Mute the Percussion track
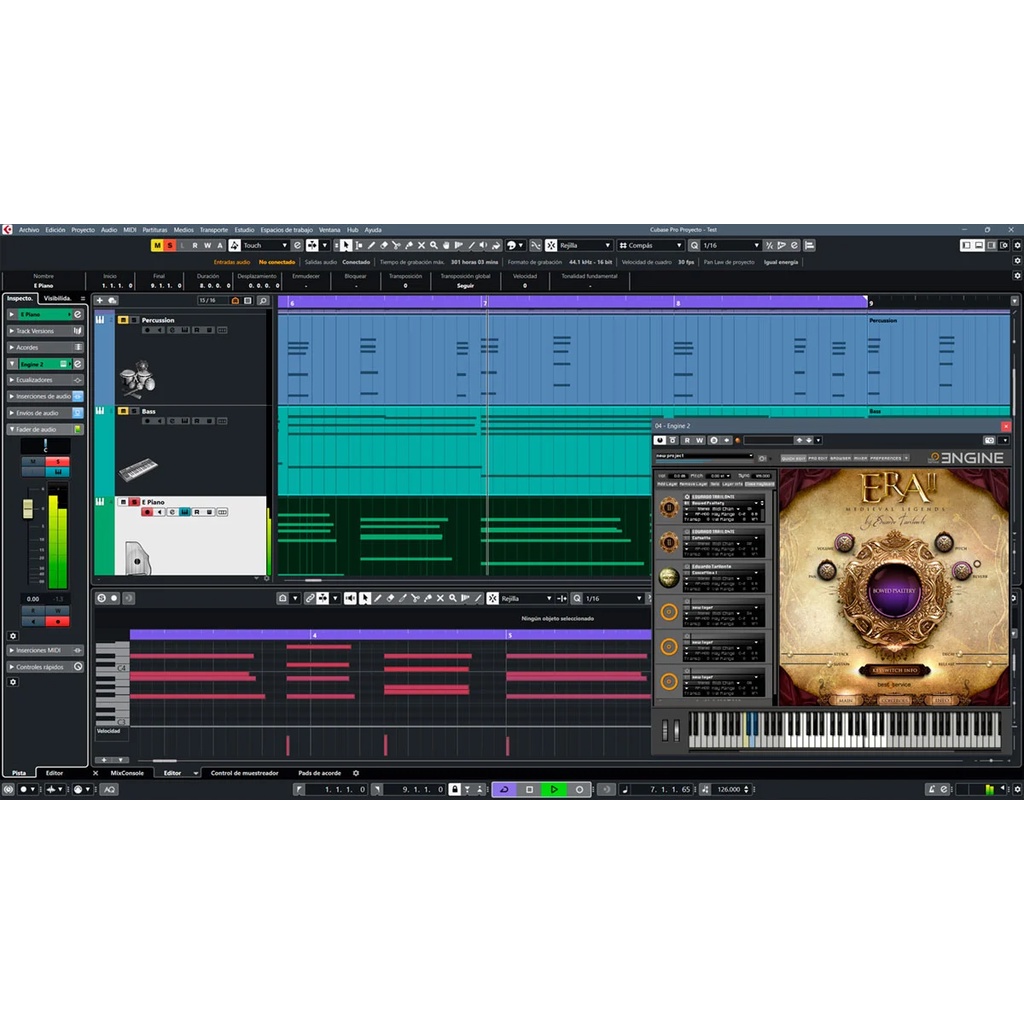1024x1024 pixels. coord(123,320)
